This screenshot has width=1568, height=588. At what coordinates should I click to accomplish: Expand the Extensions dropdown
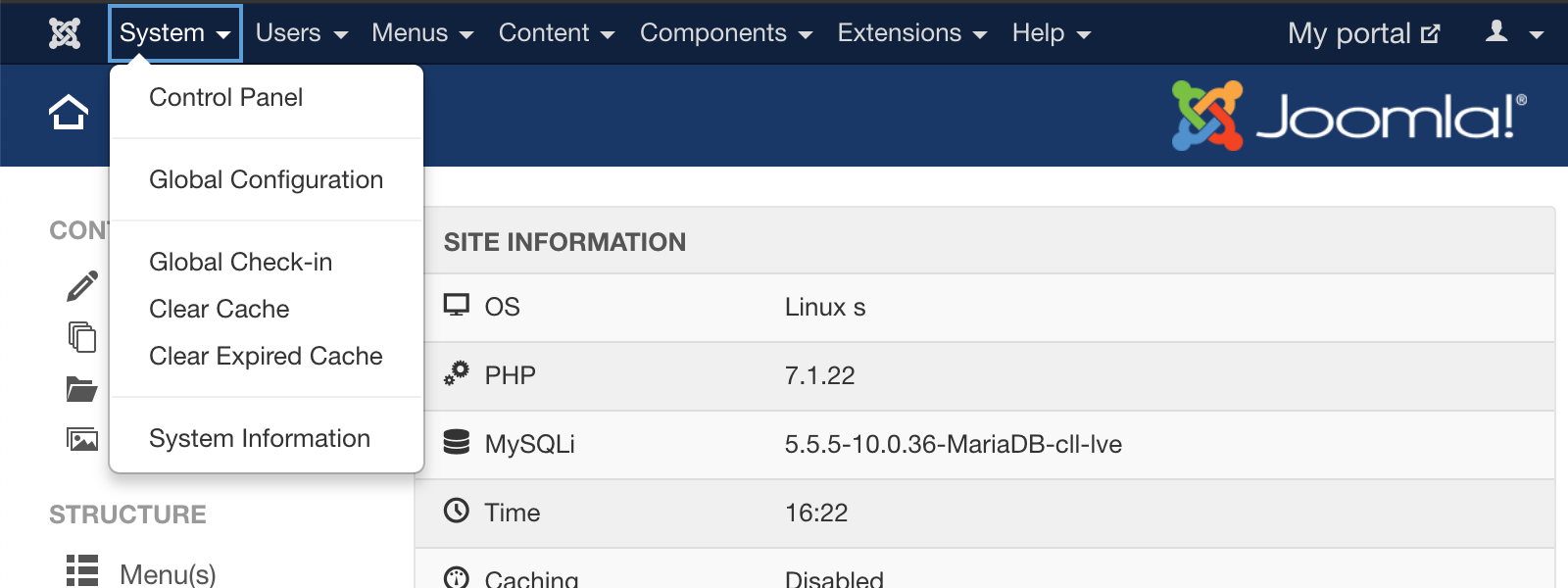[911, 33]
